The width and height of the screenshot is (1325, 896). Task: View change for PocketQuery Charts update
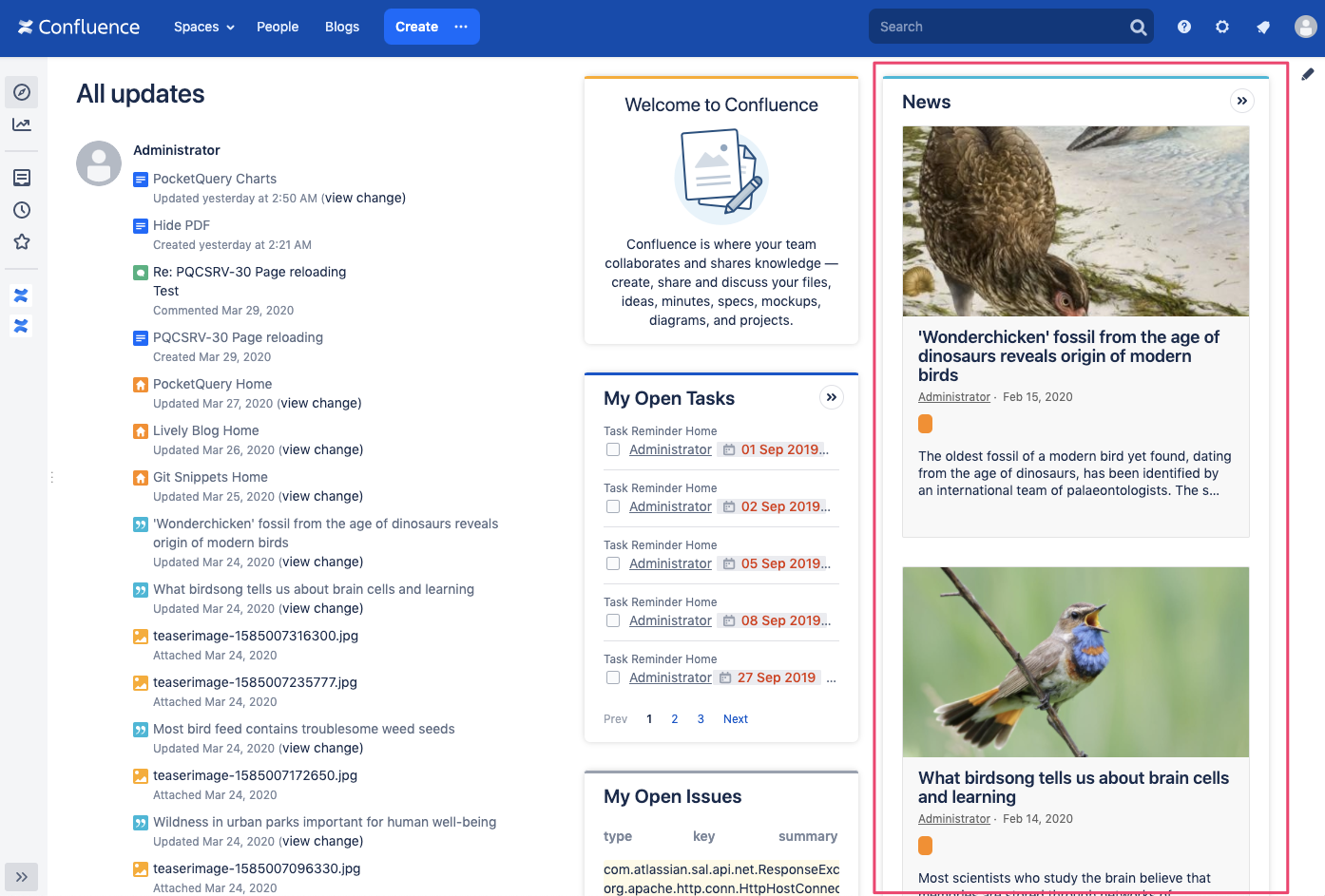365,198
